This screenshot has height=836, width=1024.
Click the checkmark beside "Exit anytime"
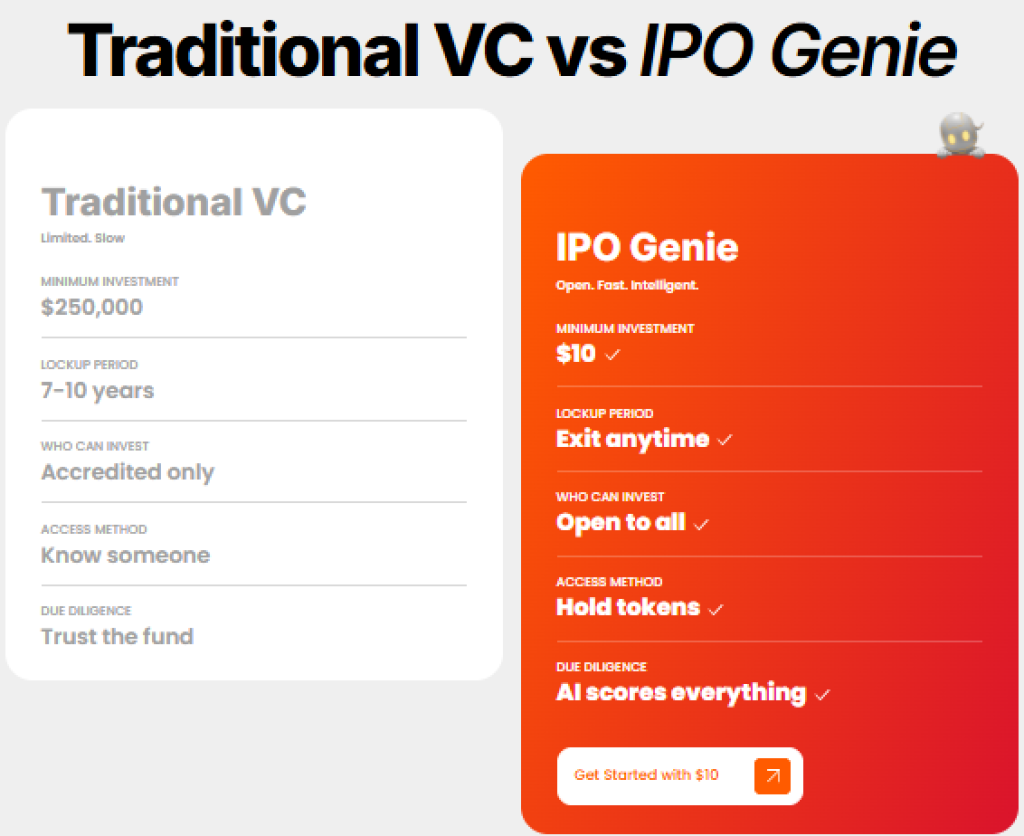coord(726,440)
